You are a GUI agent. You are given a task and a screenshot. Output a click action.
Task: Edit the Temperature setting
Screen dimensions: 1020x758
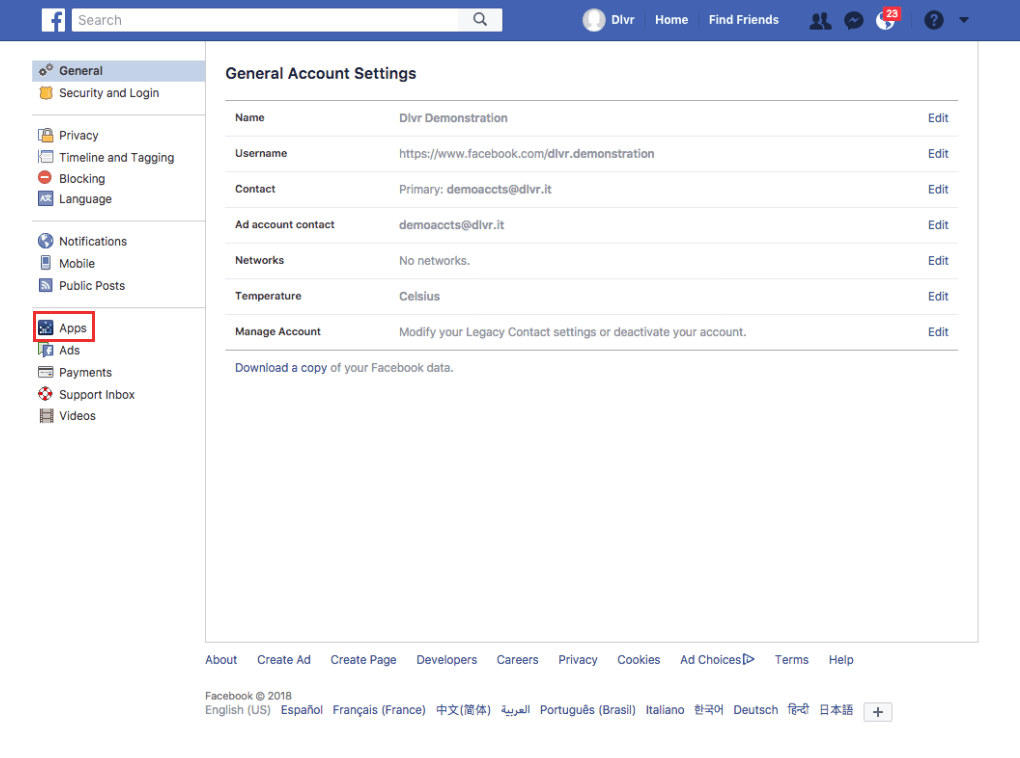click(x=937, y=296)
